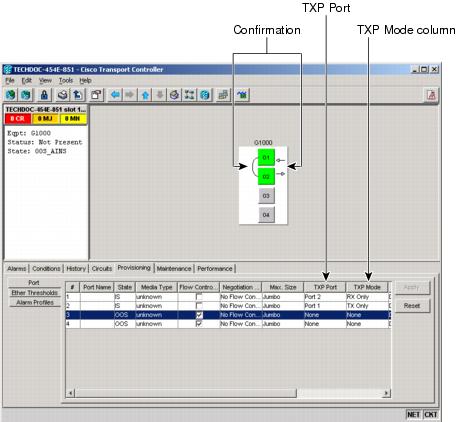Open State cell of row 2
The width and height of the screenshot is (456, 422).
pos(124,306)
